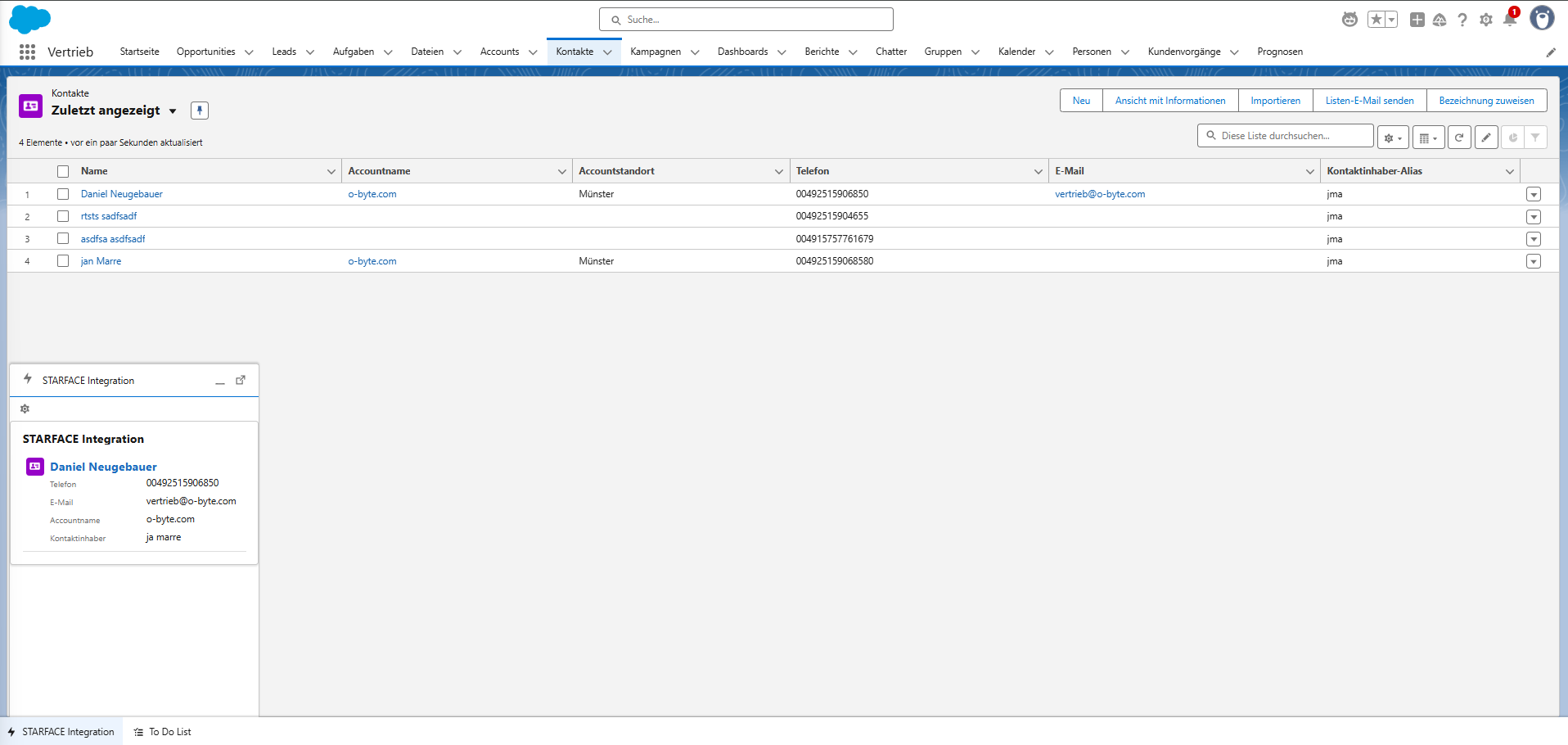1568x745 pixels.
Task: Pin the Zuletzt angezeigt list view
Action: (200, 111)
